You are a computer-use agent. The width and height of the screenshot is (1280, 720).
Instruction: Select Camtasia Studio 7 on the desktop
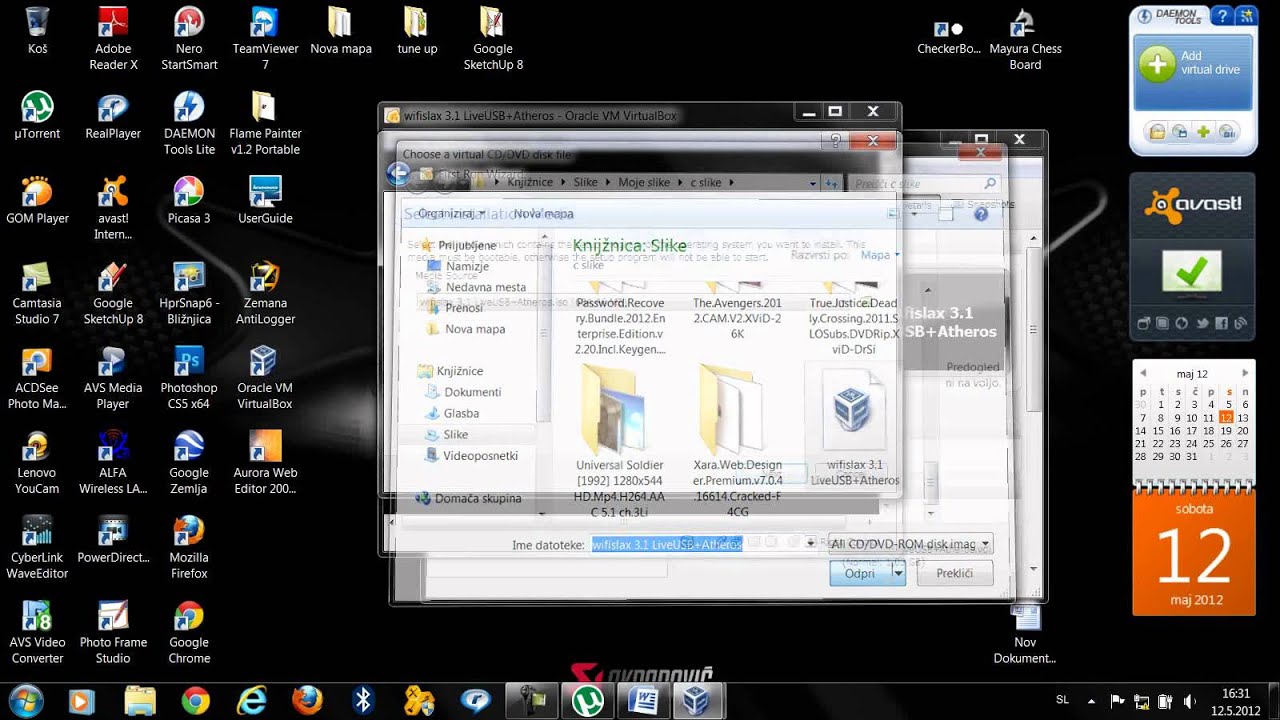(37, 292)
